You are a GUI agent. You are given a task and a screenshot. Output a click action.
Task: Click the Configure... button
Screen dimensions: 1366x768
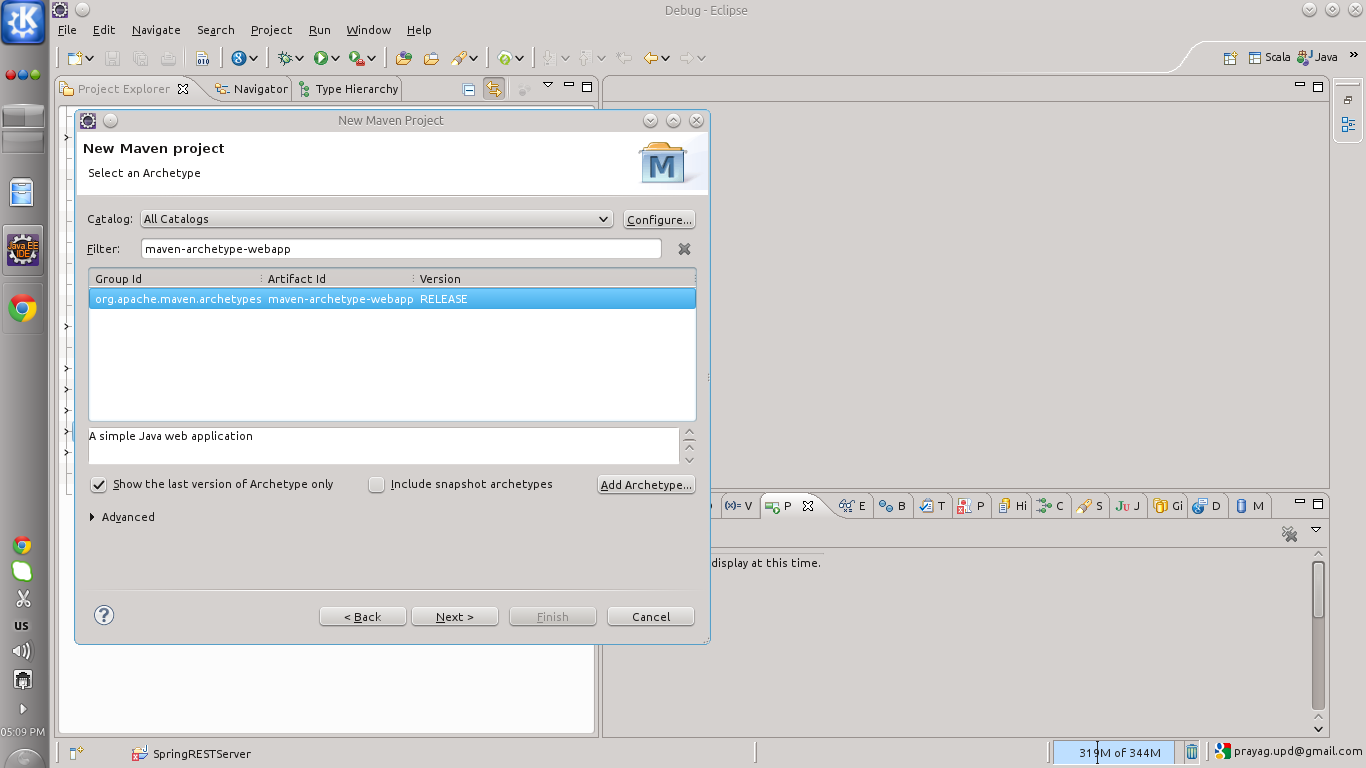point(659,219)
